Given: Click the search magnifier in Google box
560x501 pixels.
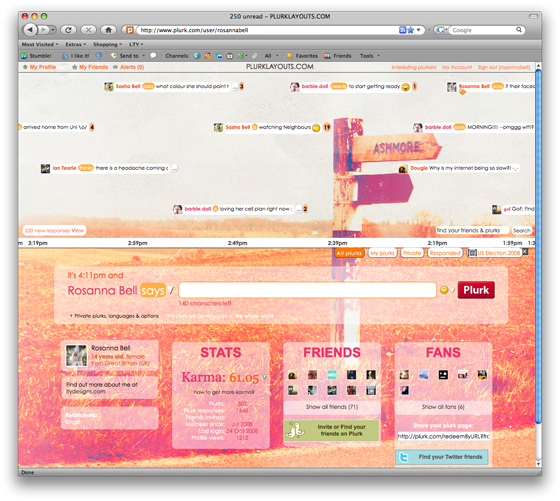Looking at the screenshot, I should coord(519,30).
